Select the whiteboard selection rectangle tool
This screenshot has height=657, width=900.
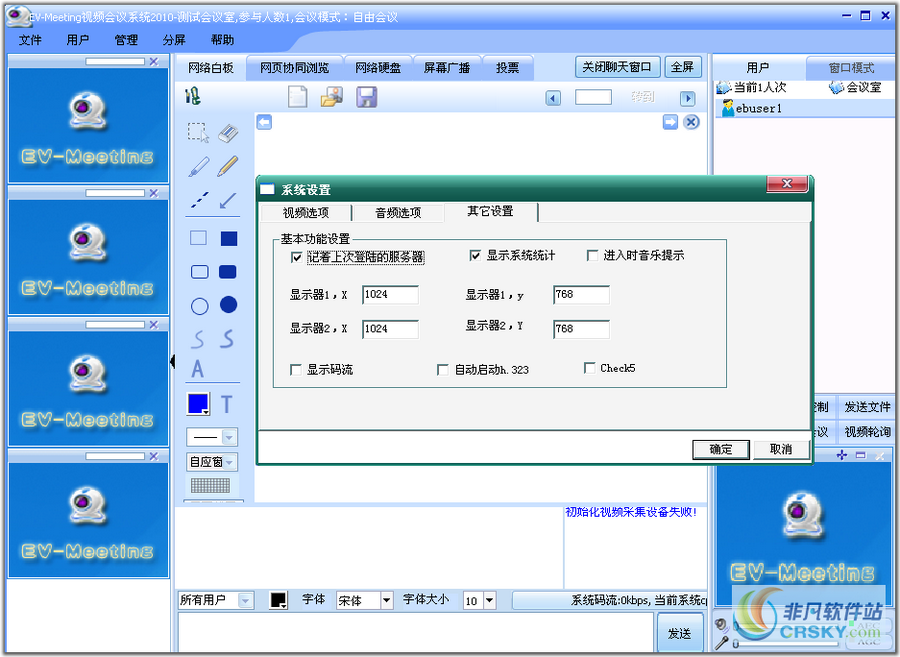pyautogui.click(x=198, y=132)
